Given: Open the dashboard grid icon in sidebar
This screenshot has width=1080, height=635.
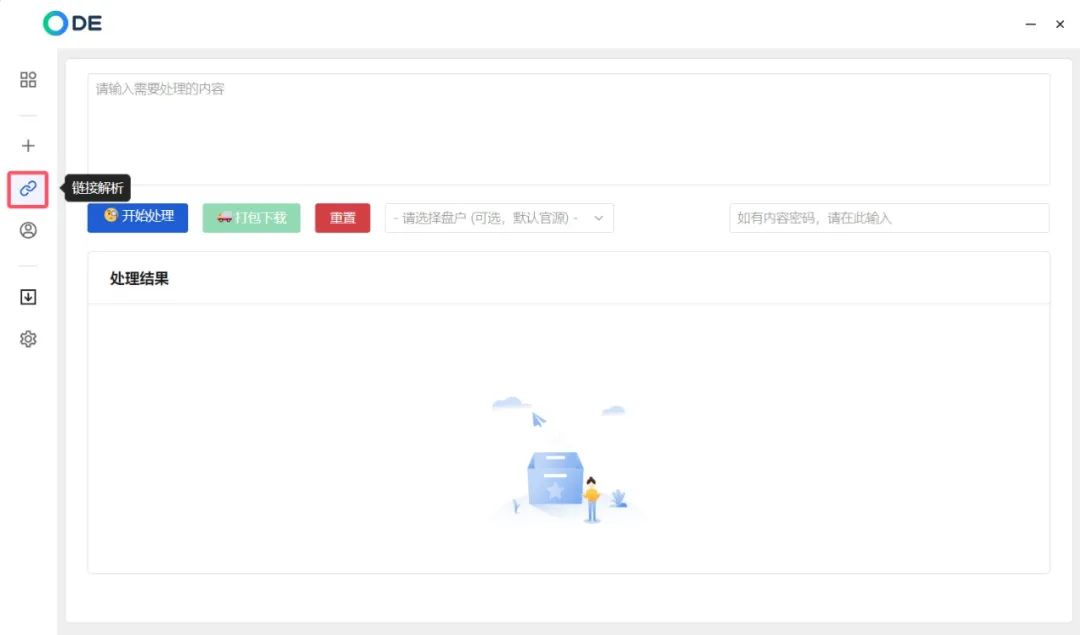Looking at the screenshot, I should (28, 80).
